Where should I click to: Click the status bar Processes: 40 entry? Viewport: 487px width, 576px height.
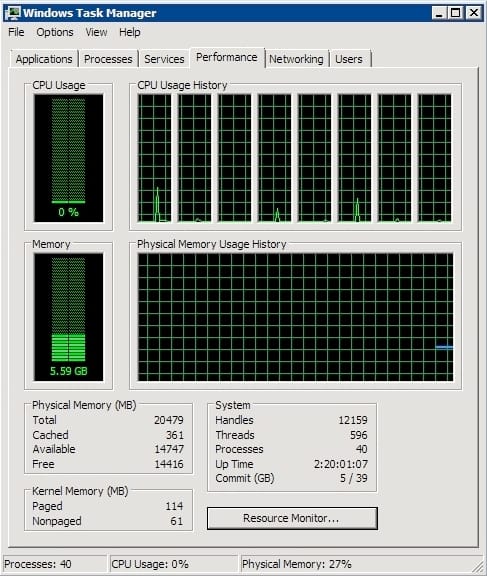54,564
